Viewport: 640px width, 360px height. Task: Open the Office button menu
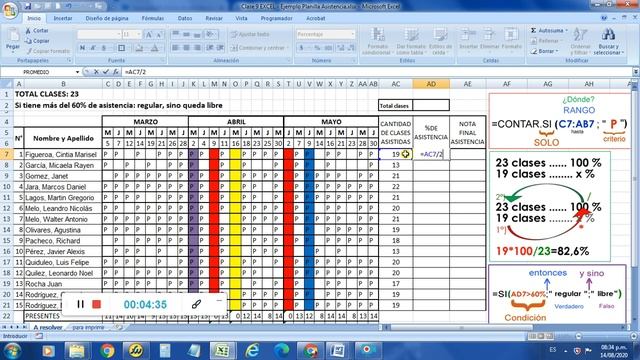[10, 10]
